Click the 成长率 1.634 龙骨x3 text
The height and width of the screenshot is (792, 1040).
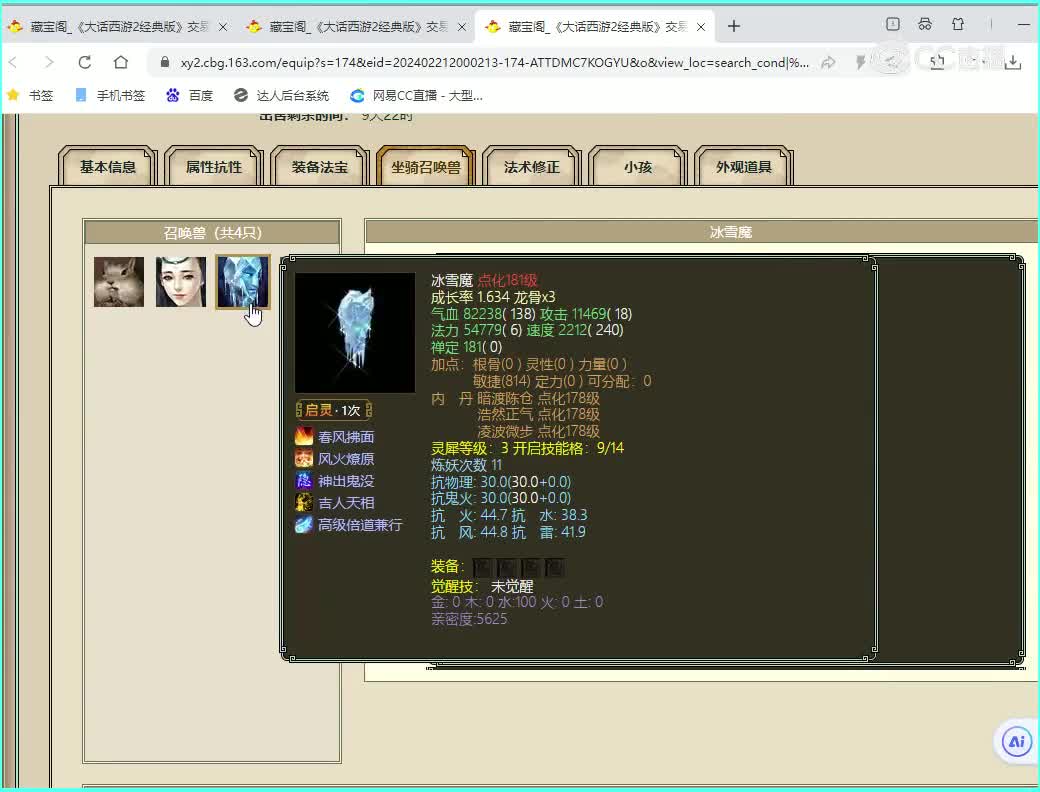pyautogui.click(x=493, y=297)
